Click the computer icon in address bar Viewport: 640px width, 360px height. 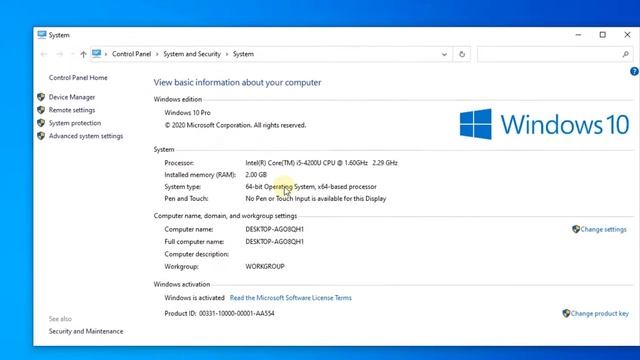(x=96, y=54)
